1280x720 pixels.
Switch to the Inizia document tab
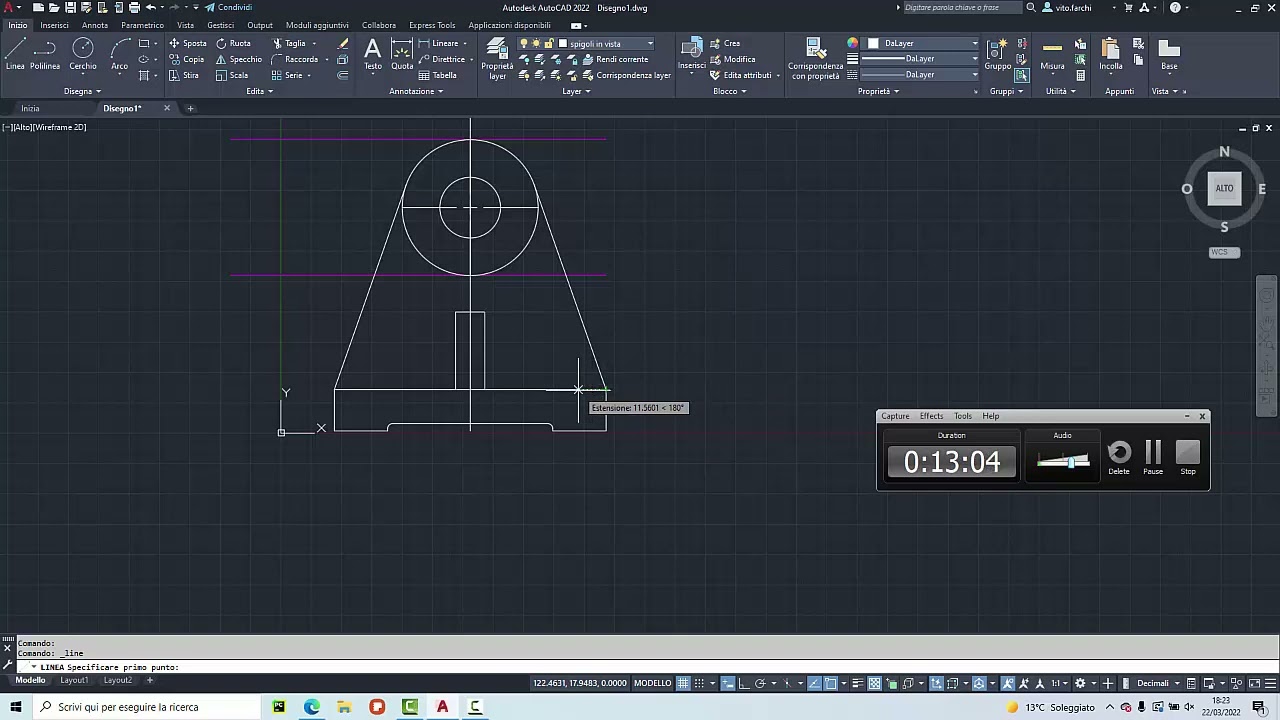coord(30,108)
